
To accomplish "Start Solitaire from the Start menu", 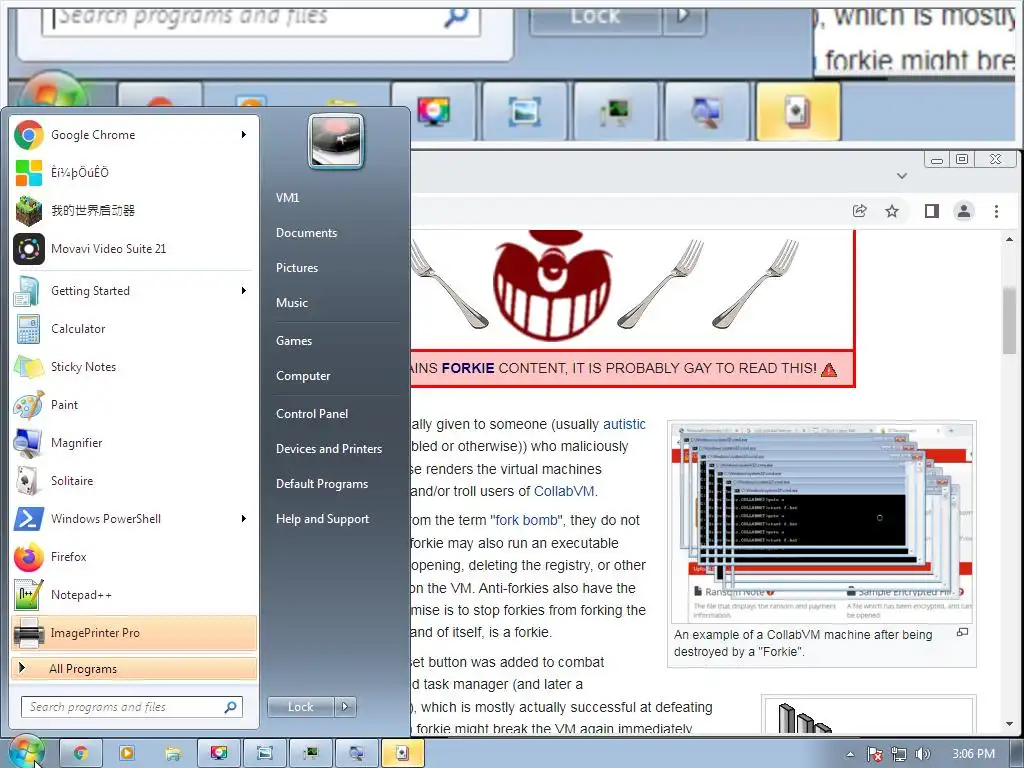I will (134, 481).
